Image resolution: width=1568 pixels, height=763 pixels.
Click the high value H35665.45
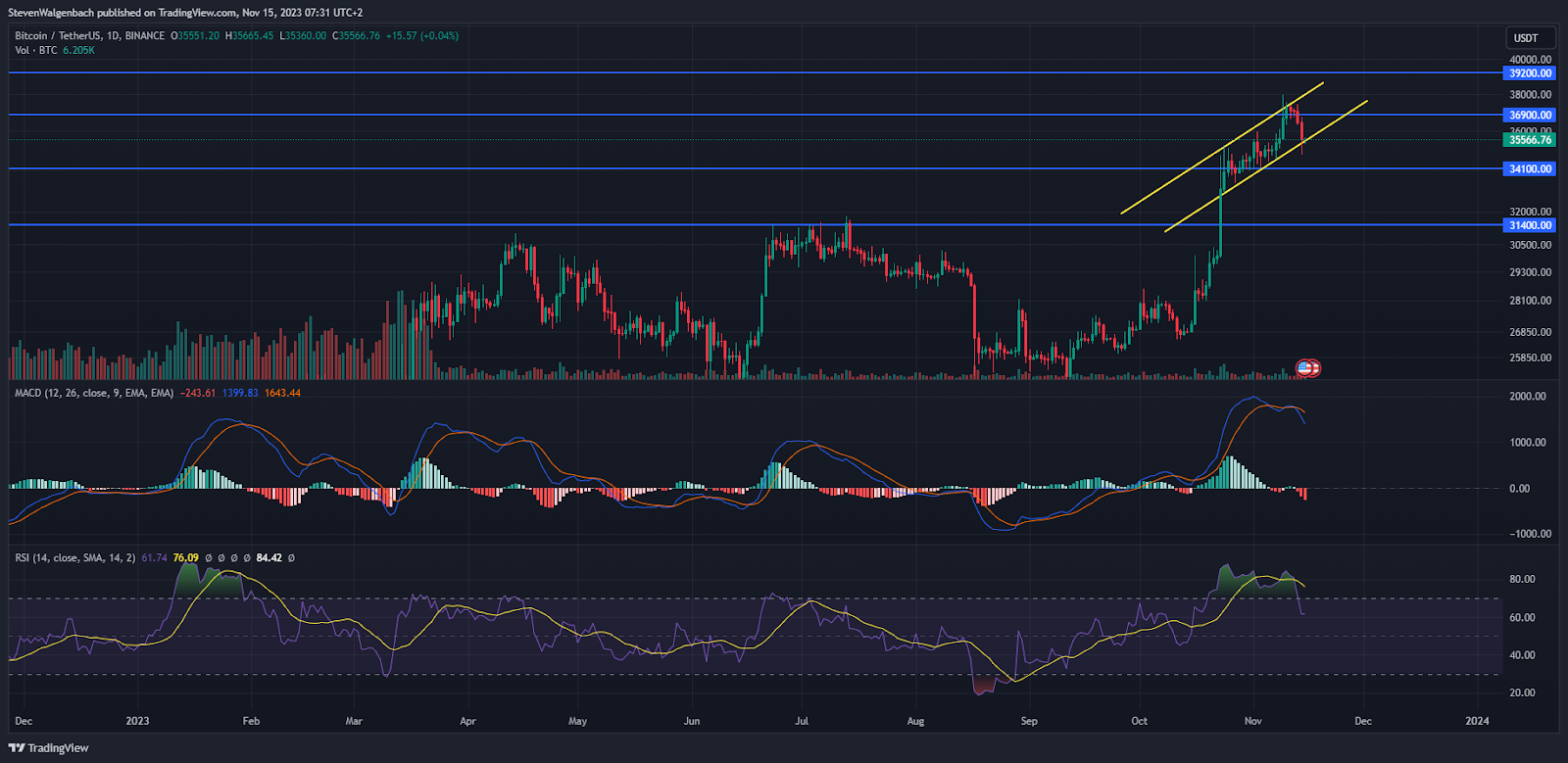coord(249,36)
